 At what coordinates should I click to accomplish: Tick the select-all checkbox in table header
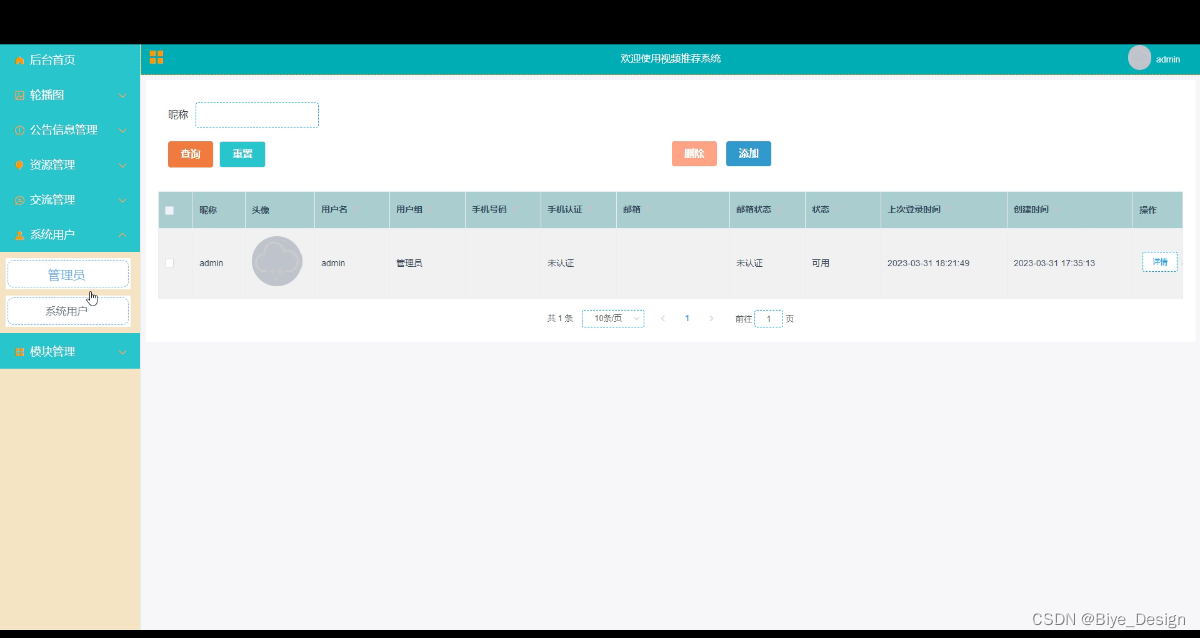(x=169, y=210)
